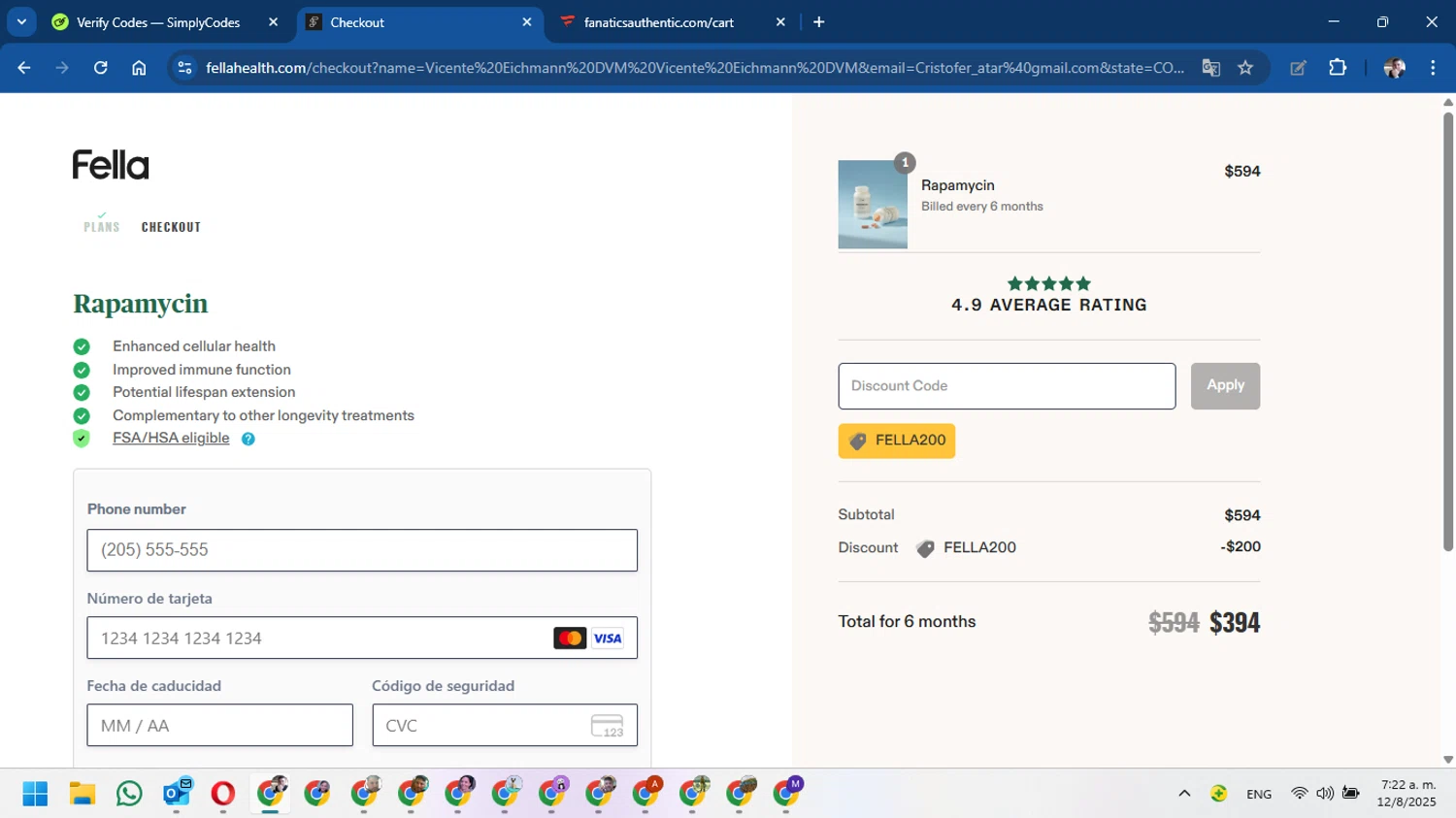Click the FELLA200 coupon badge
Image resolution: width=1456 pixels, height=818 pixels.
click(x=897, y=441)
